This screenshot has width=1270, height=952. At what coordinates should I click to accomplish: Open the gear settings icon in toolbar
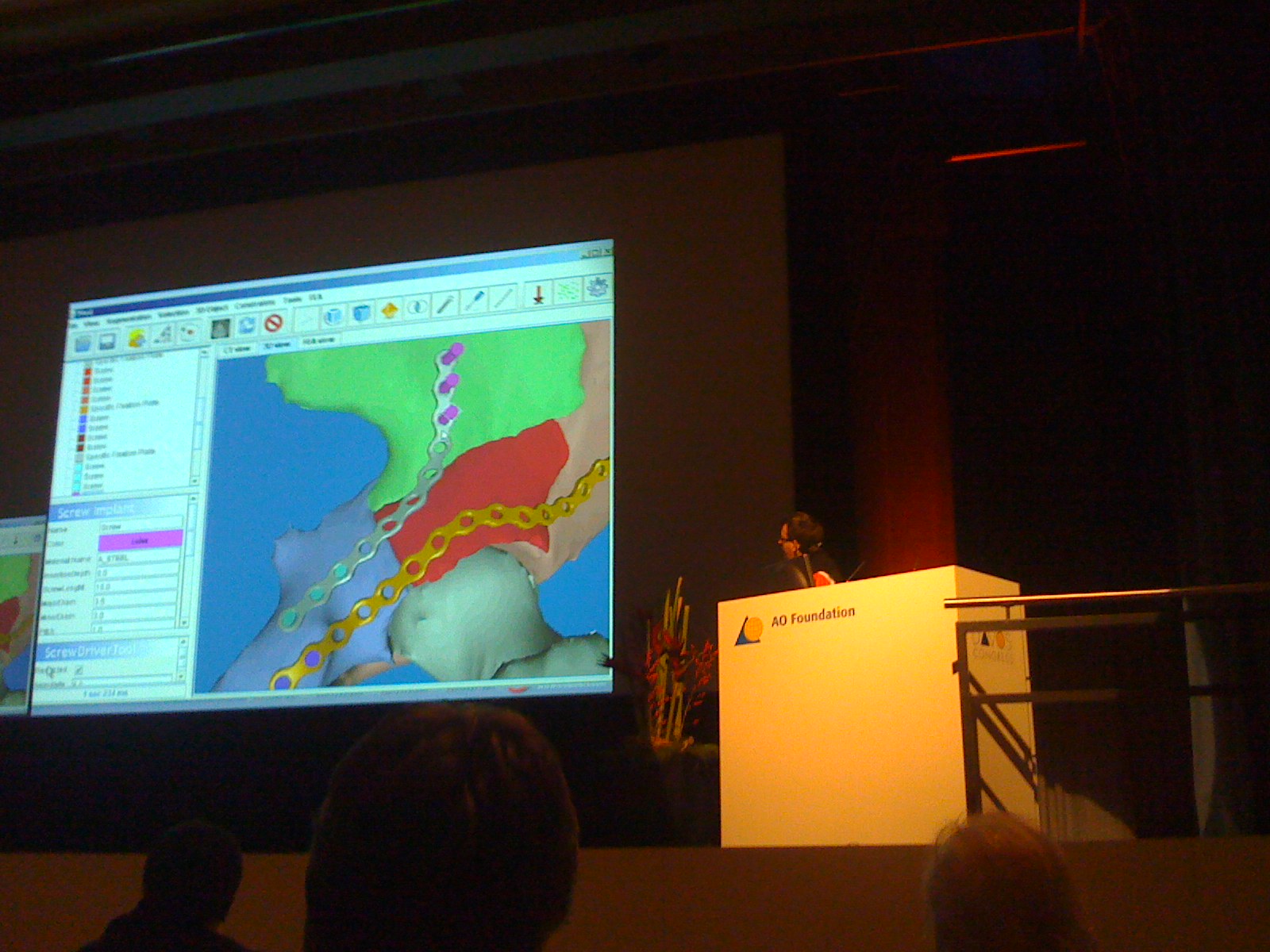click(x=597, y=287)
